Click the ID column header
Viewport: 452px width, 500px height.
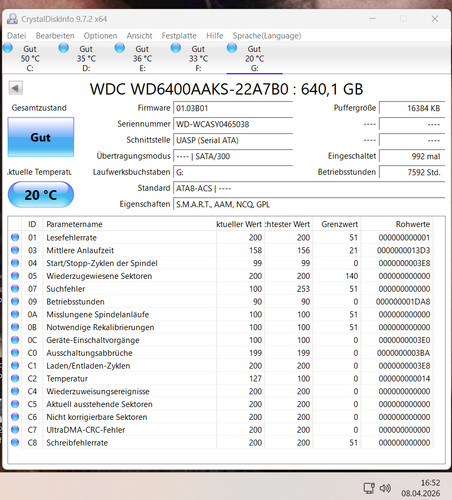click(x=32, y=224)
